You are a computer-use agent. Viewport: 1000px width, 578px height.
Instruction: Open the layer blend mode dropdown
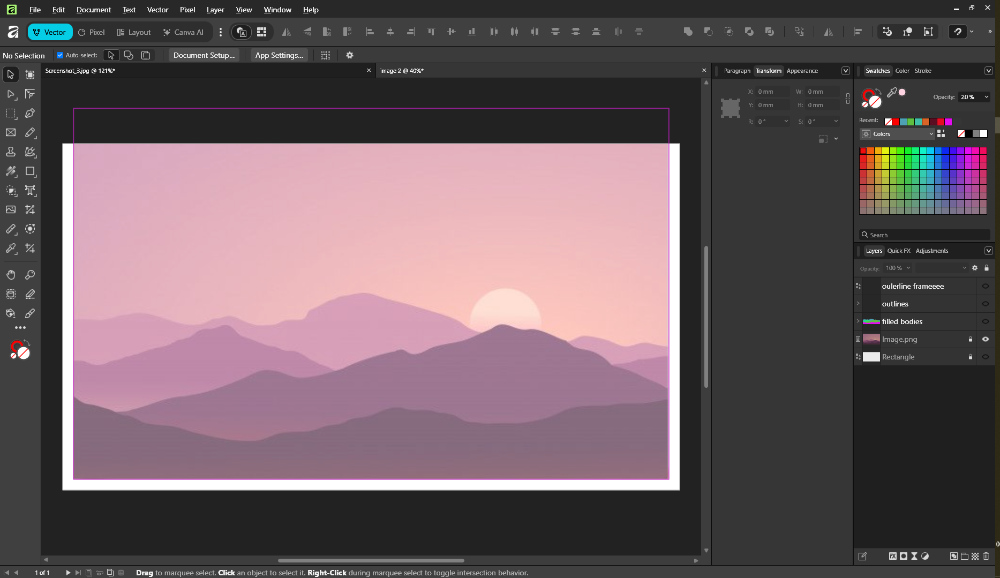click(x=943, y=268)
